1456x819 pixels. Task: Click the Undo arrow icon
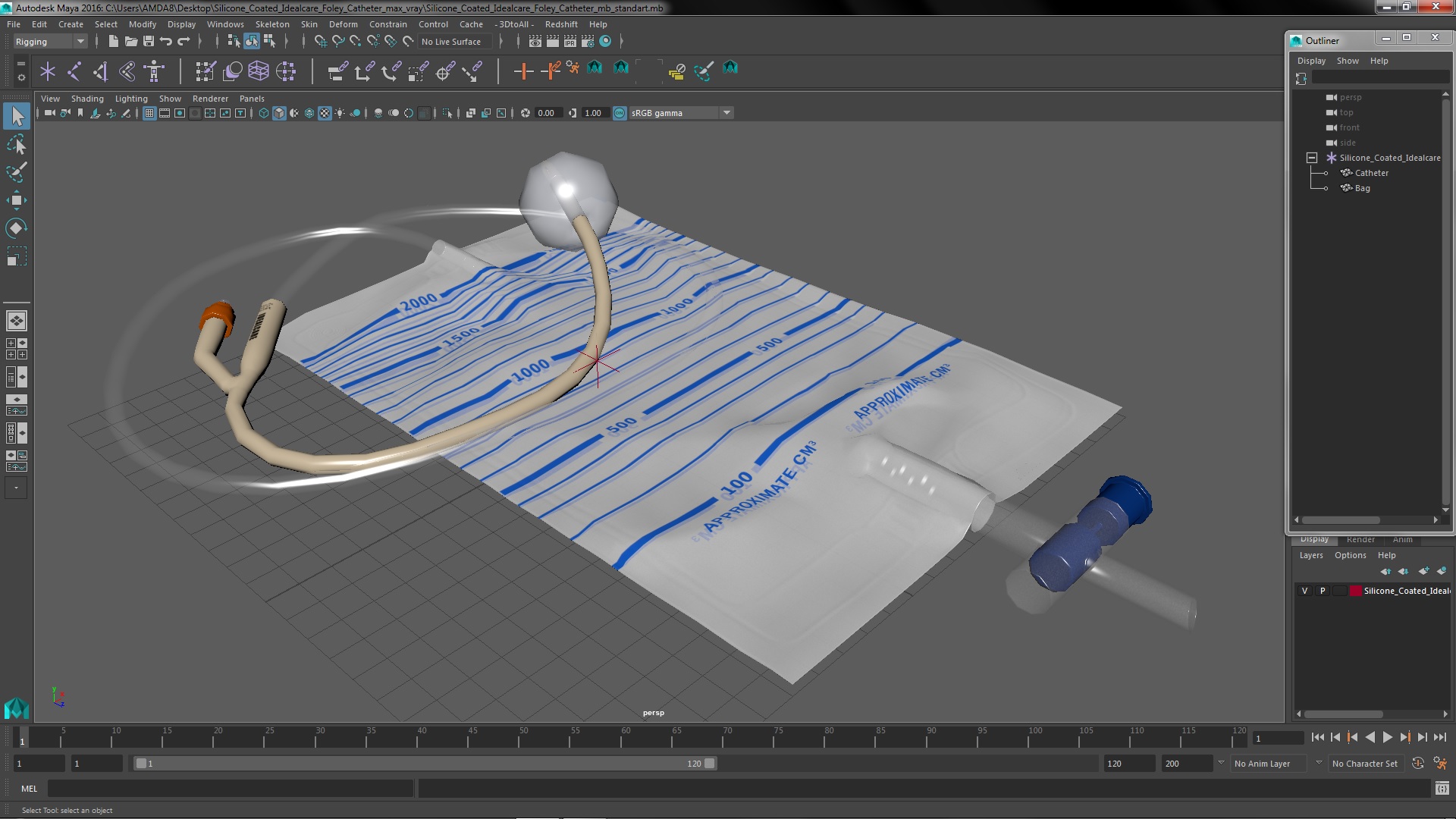pos(166,42)
